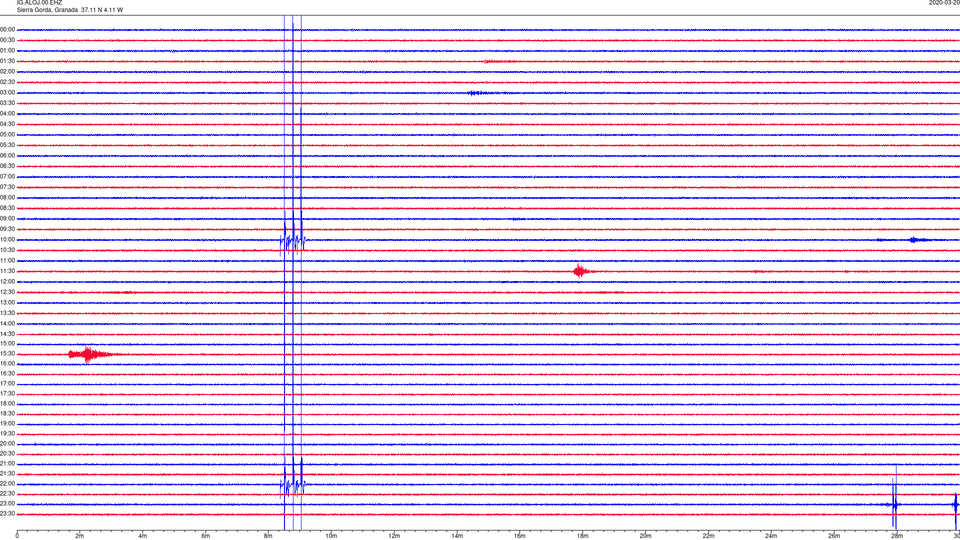Click the small blue event on 03:00 trace
The width and height of the screenshot is (960, 540).
pos(478,93)
